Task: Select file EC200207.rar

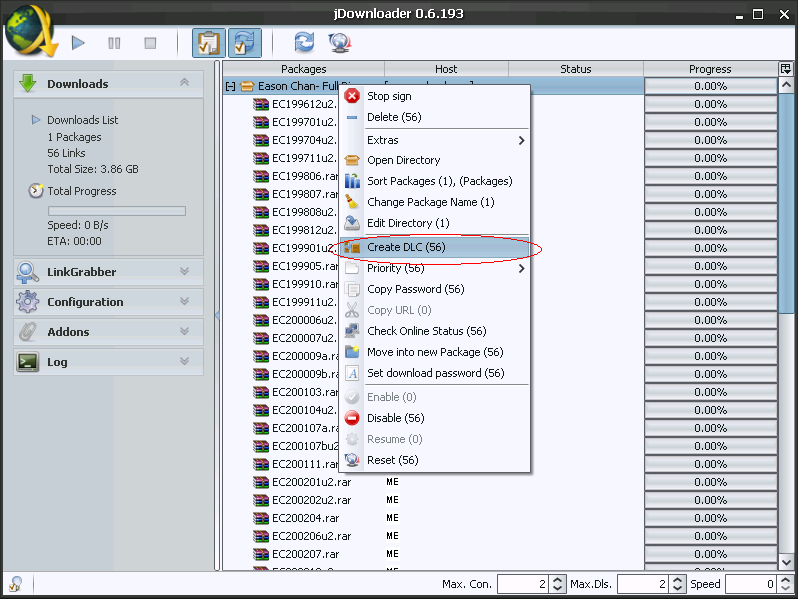Action: click(x=305, y=554)
